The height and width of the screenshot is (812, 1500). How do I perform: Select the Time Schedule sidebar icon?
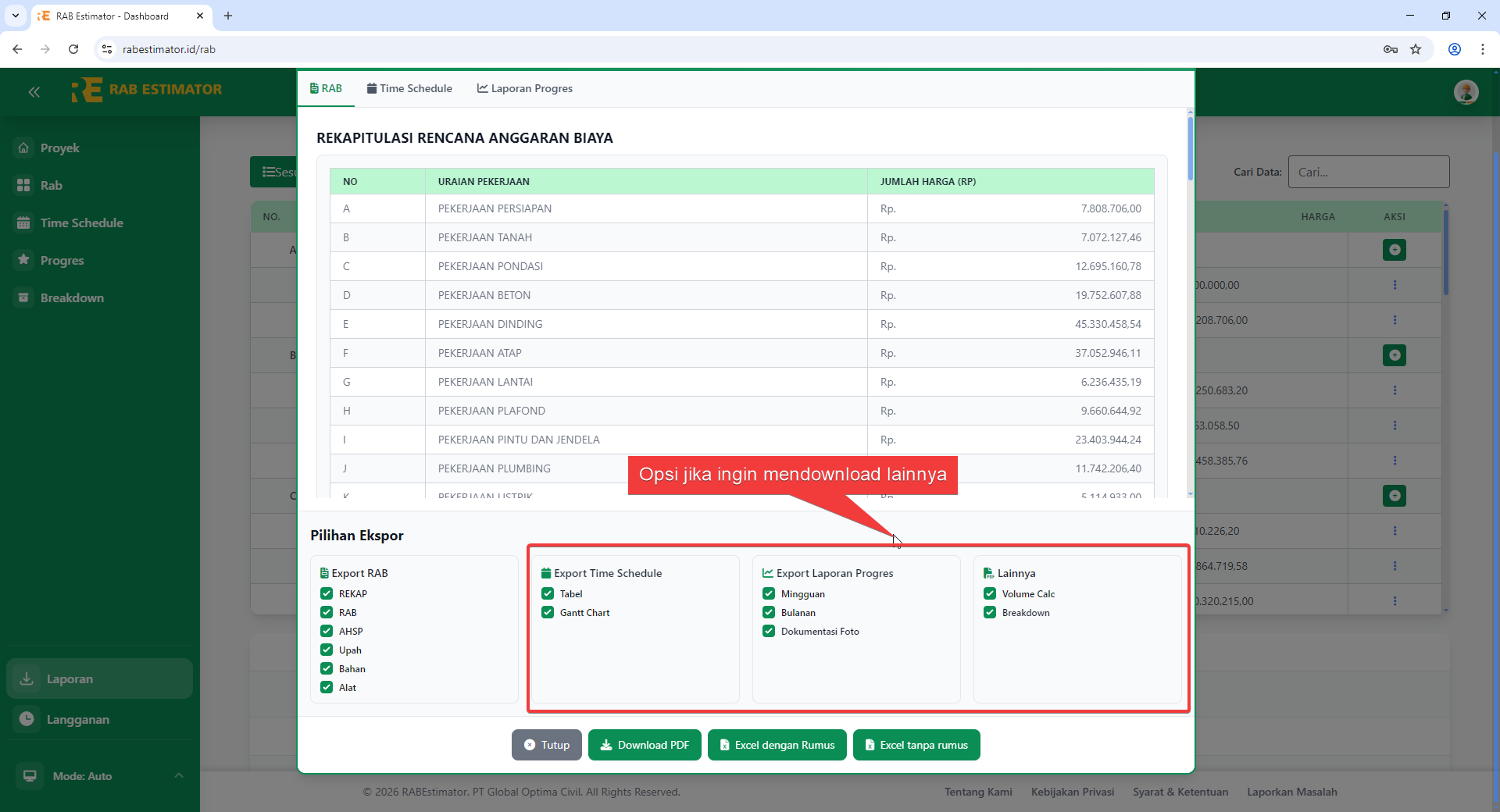click(24, 223)
